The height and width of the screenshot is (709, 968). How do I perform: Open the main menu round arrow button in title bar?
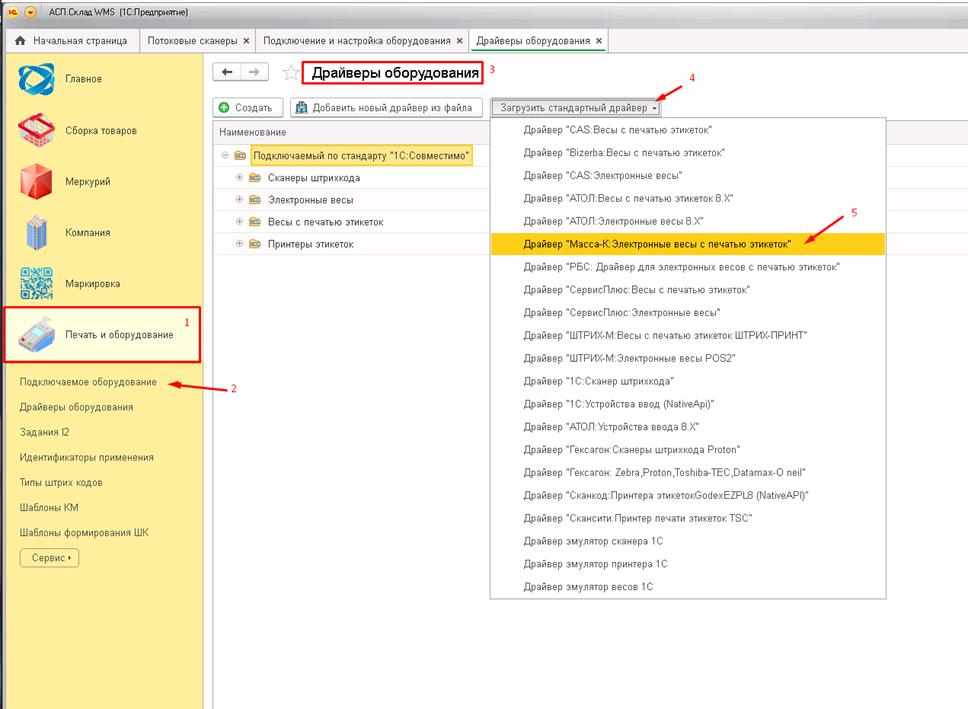coord(30,12)
